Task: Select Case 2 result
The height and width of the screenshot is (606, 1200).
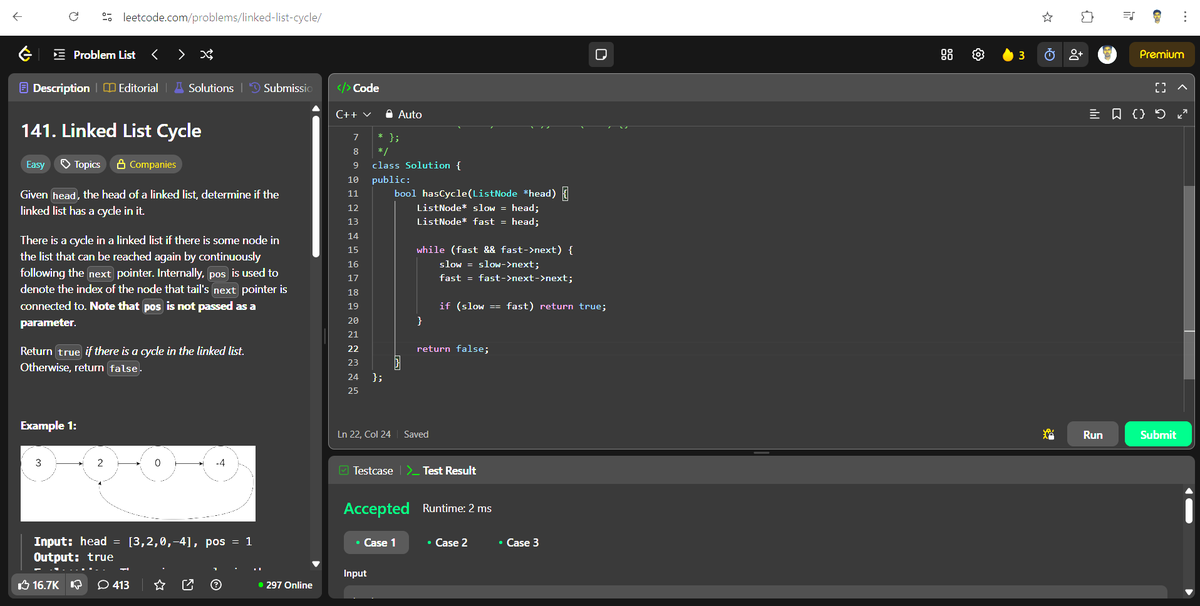Action: click(x=447, y=542)
